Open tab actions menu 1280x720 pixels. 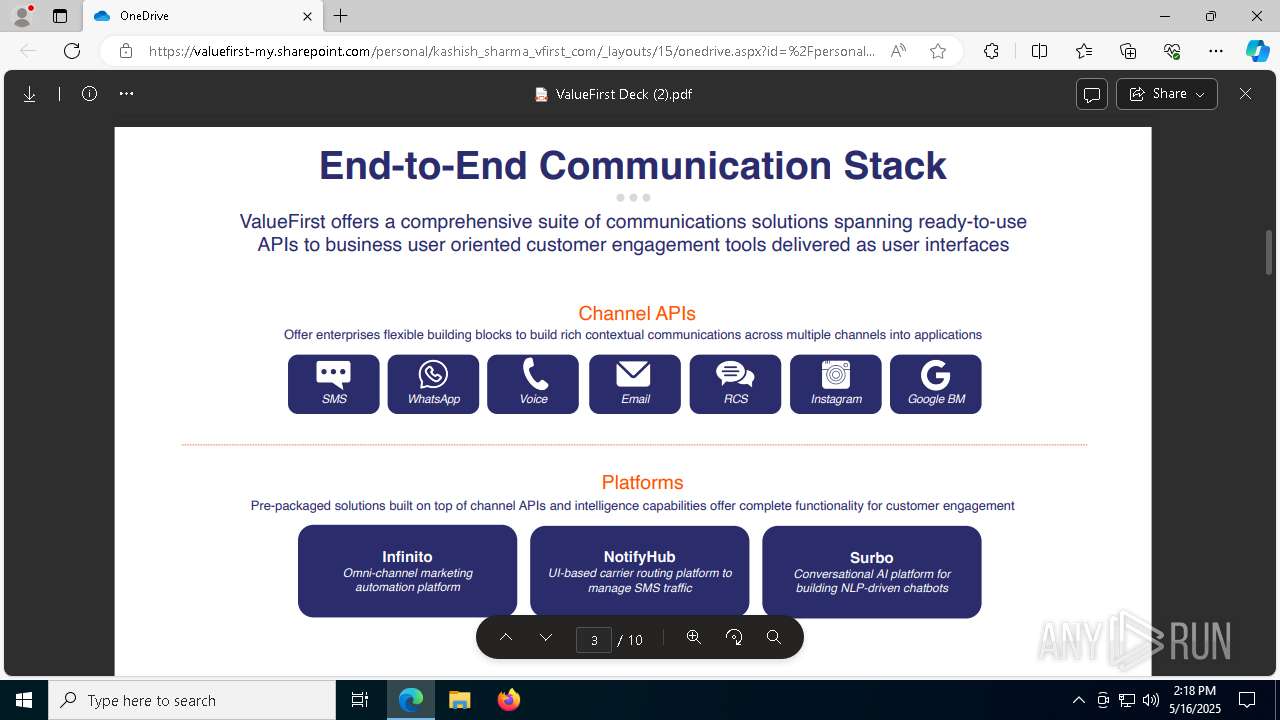coord(60,16)
